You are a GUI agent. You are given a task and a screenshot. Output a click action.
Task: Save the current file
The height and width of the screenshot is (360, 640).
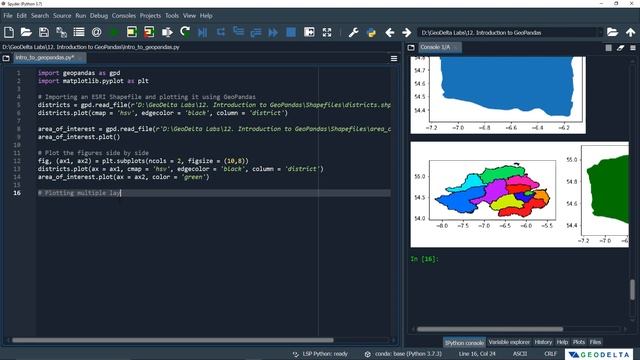[x=44, y=32]
